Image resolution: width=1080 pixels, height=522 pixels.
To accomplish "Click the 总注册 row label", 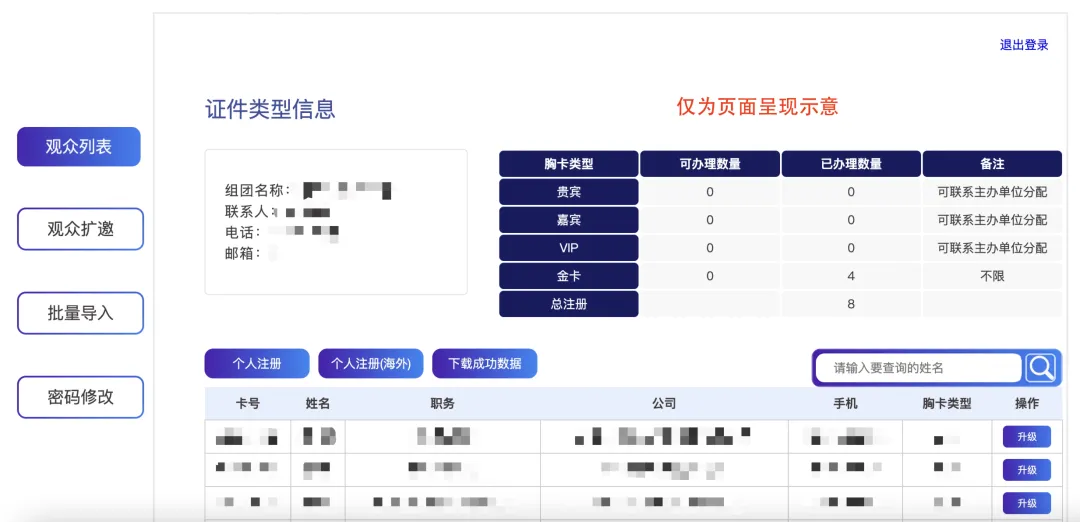I will [568, 304].
